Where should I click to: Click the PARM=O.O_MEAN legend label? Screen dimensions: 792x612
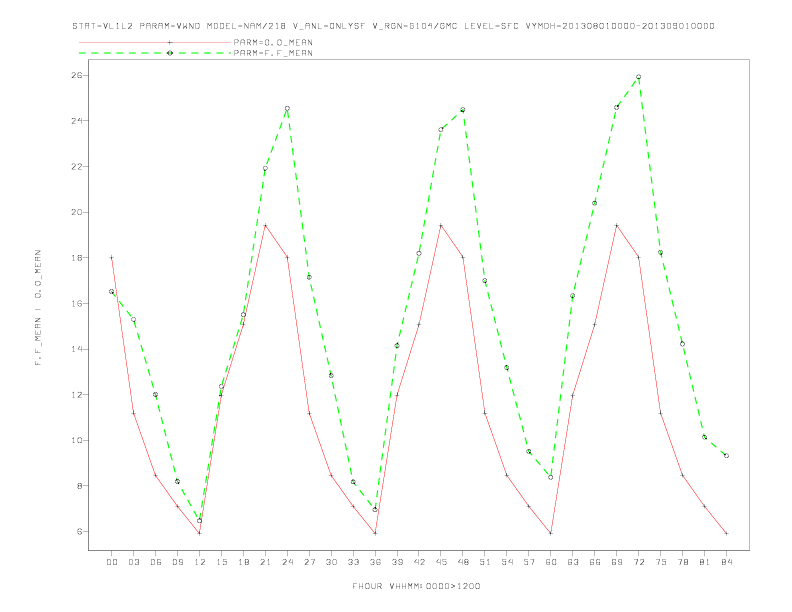(x=273, y=42)
